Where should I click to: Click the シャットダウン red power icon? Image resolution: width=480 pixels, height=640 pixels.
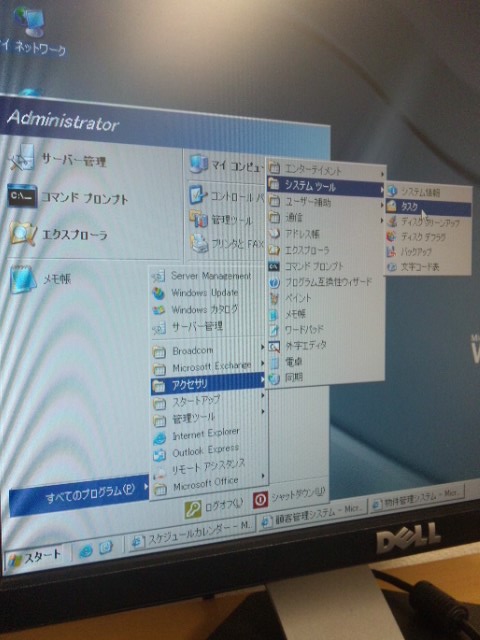click(x=260, y=499)
